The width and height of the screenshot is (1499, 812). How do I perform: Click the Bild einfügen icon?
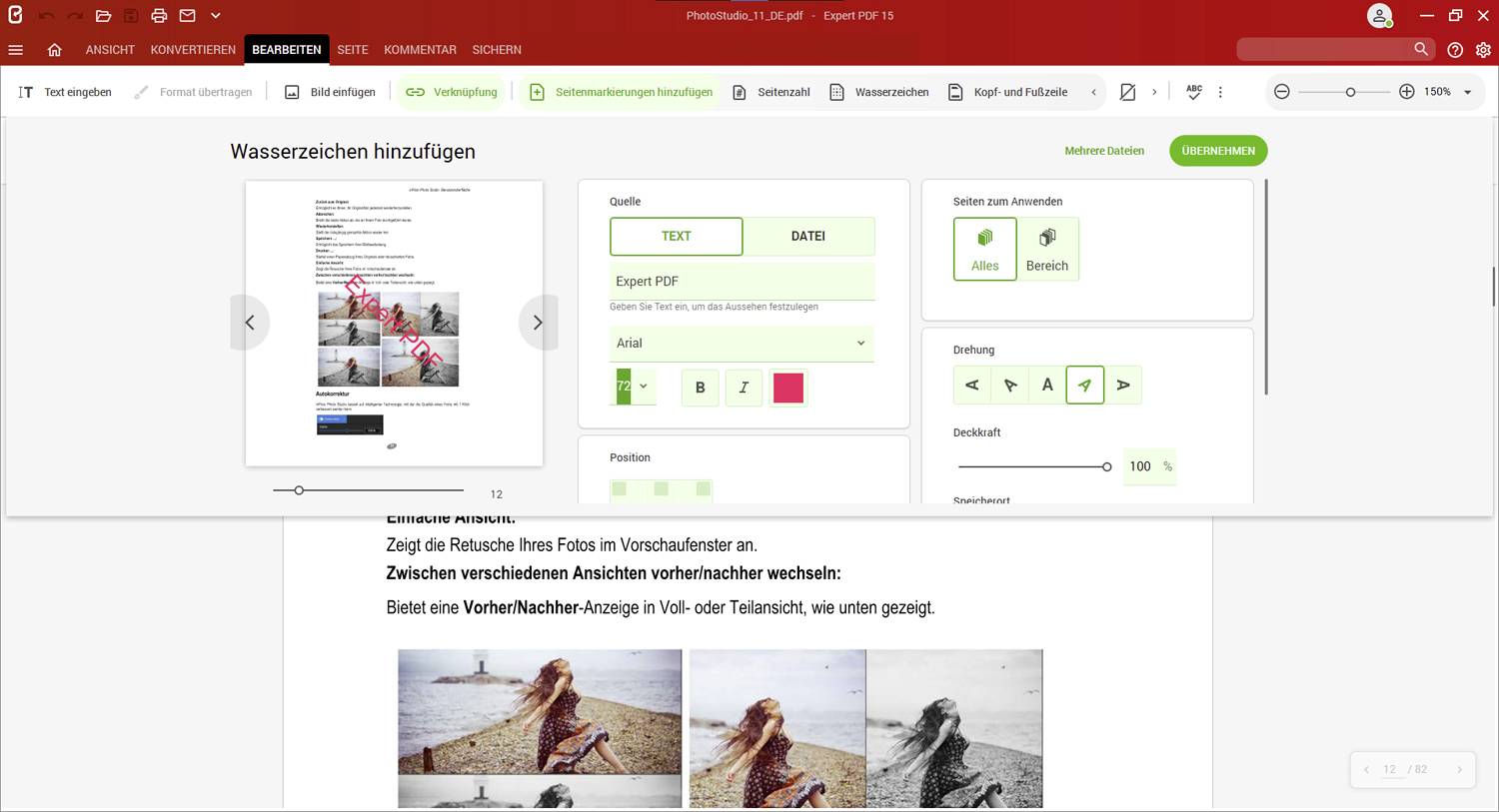[x=292, y=92]
